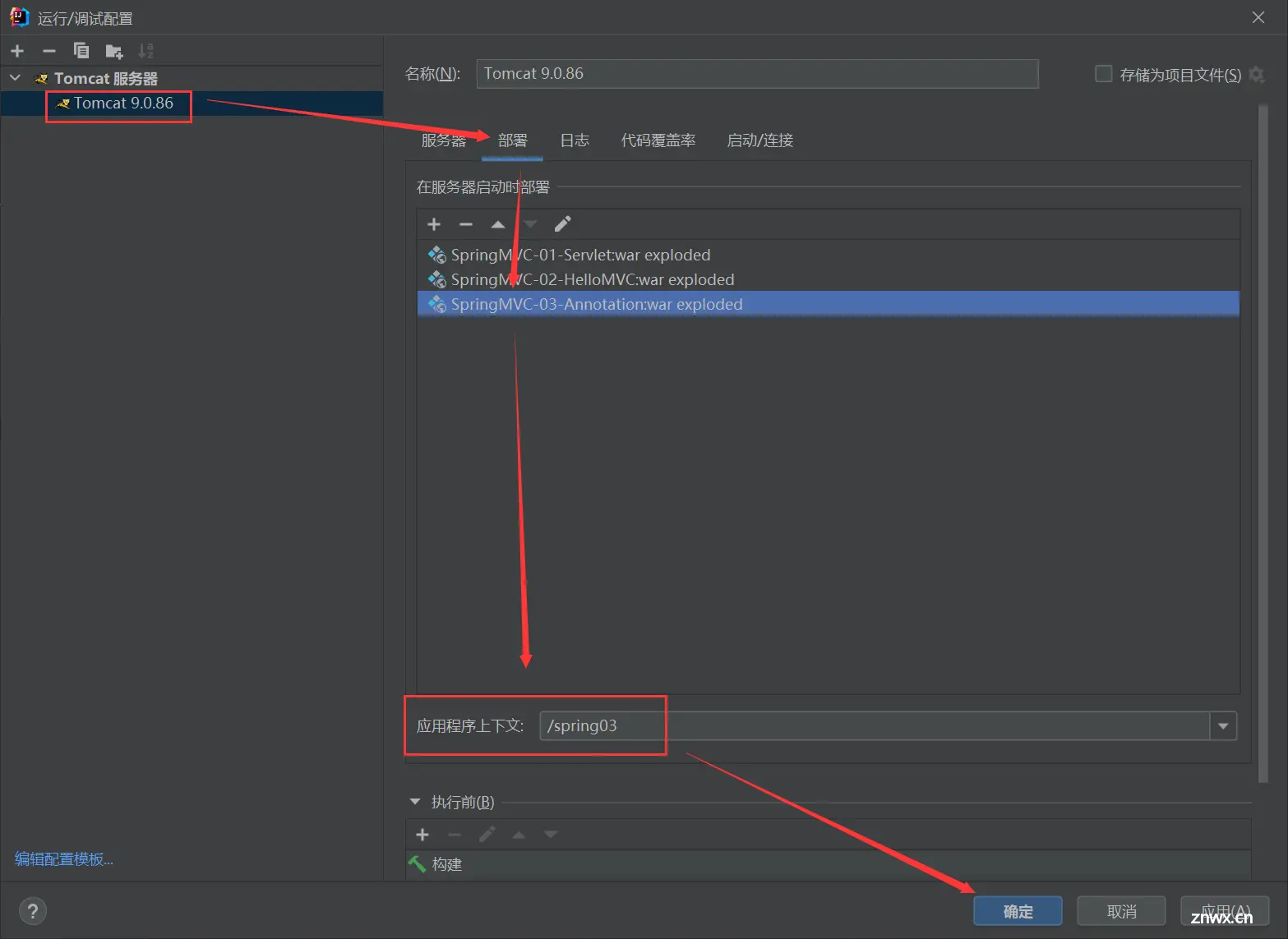Open 编辑配置模板 link
1288x939 pixels.
64,859
